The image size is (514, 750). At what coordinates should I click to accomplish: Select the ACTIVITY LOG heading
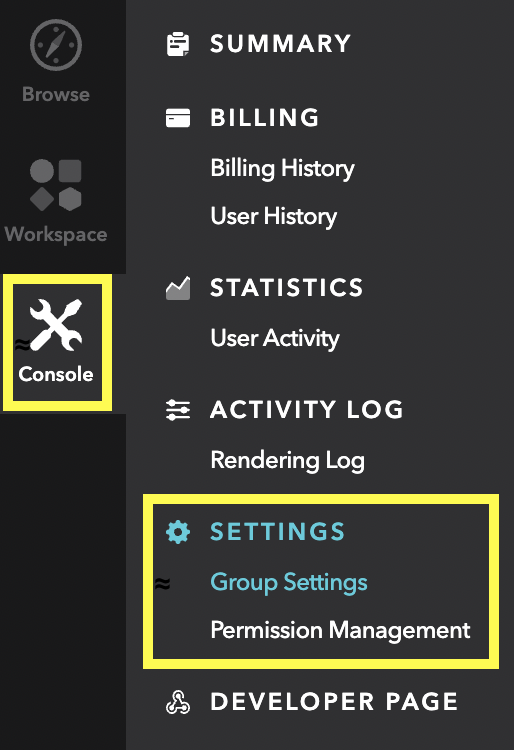pyautogui.click(x=307, y=409)
